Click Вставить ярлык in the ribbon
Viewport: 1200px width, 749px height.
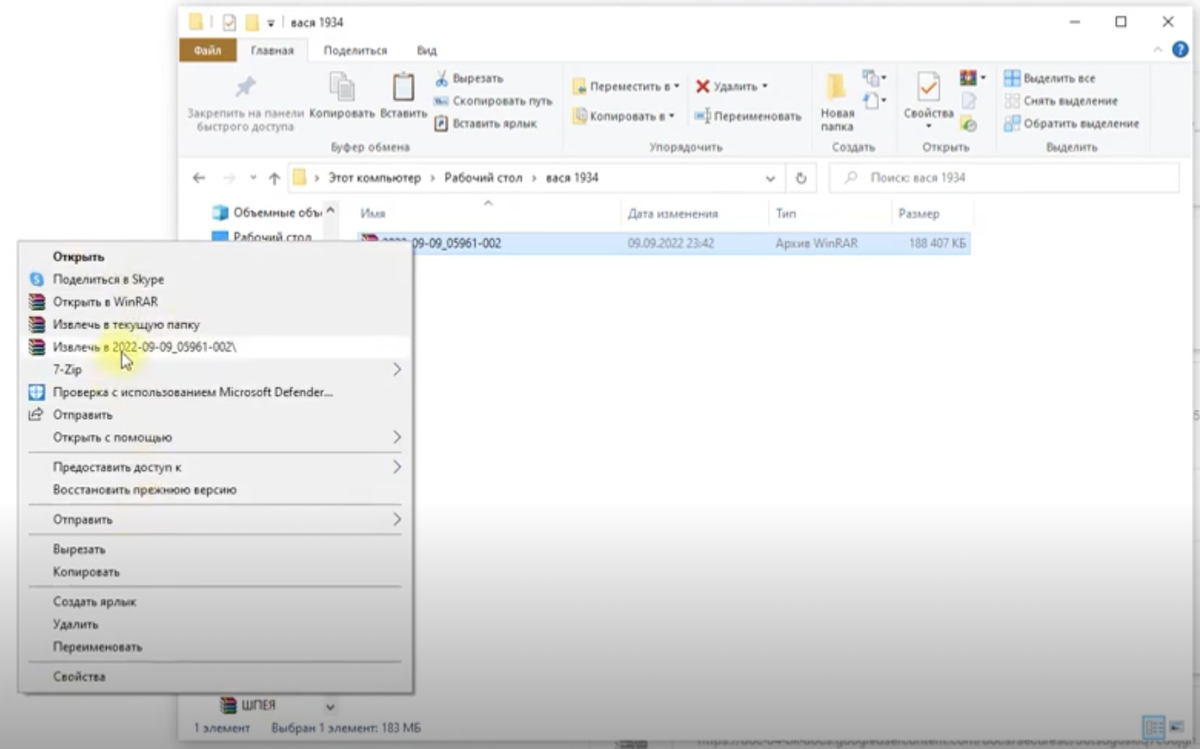pyautogui.click(x=486, y=123)
